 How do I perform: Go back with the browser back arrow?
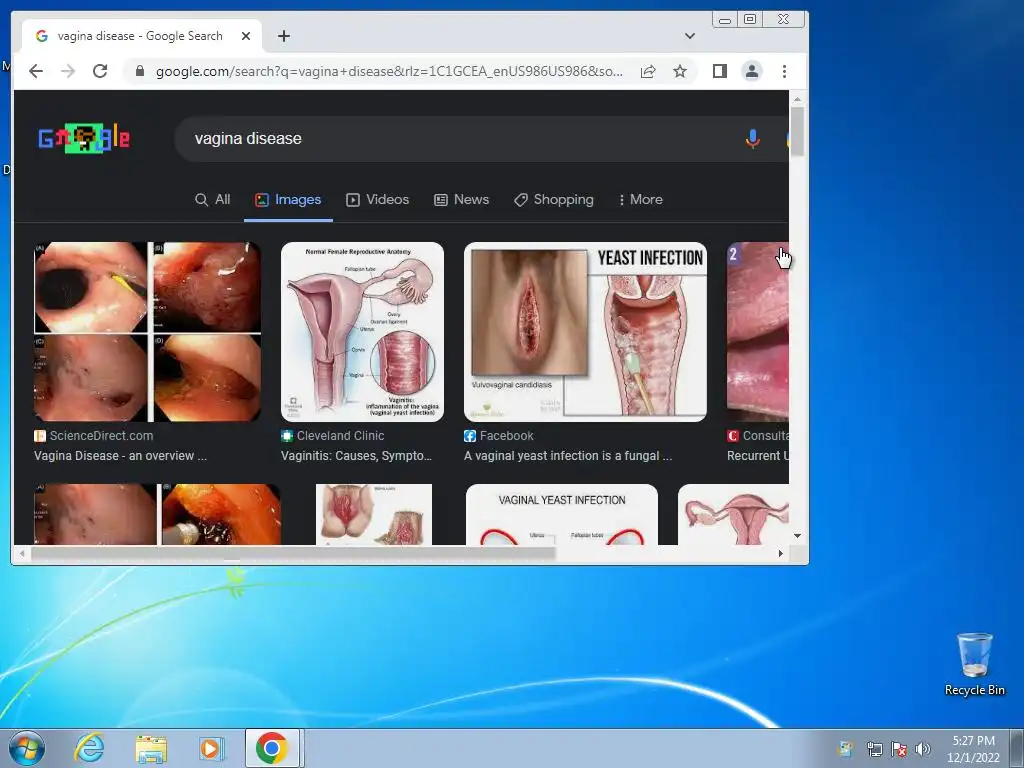(36, 71)
